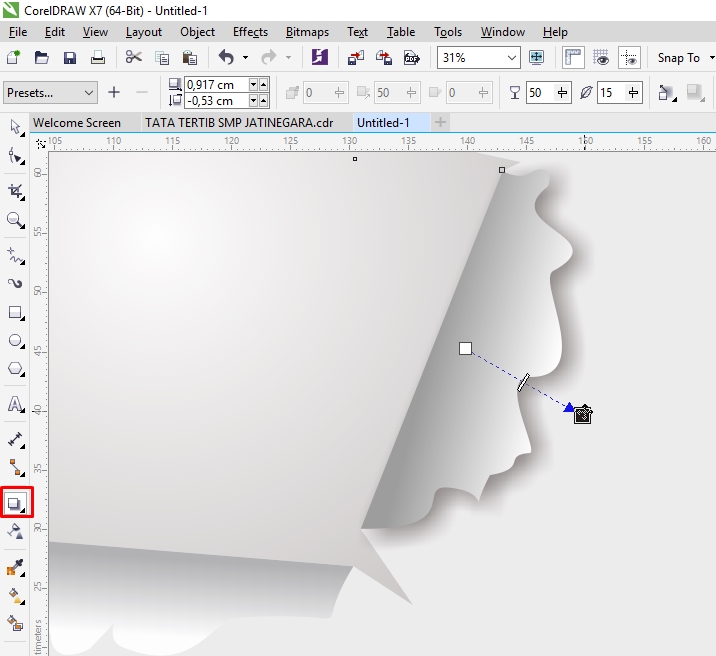Click the shadow vertical offset field
The image size is (716, 656).
(216, 100)
